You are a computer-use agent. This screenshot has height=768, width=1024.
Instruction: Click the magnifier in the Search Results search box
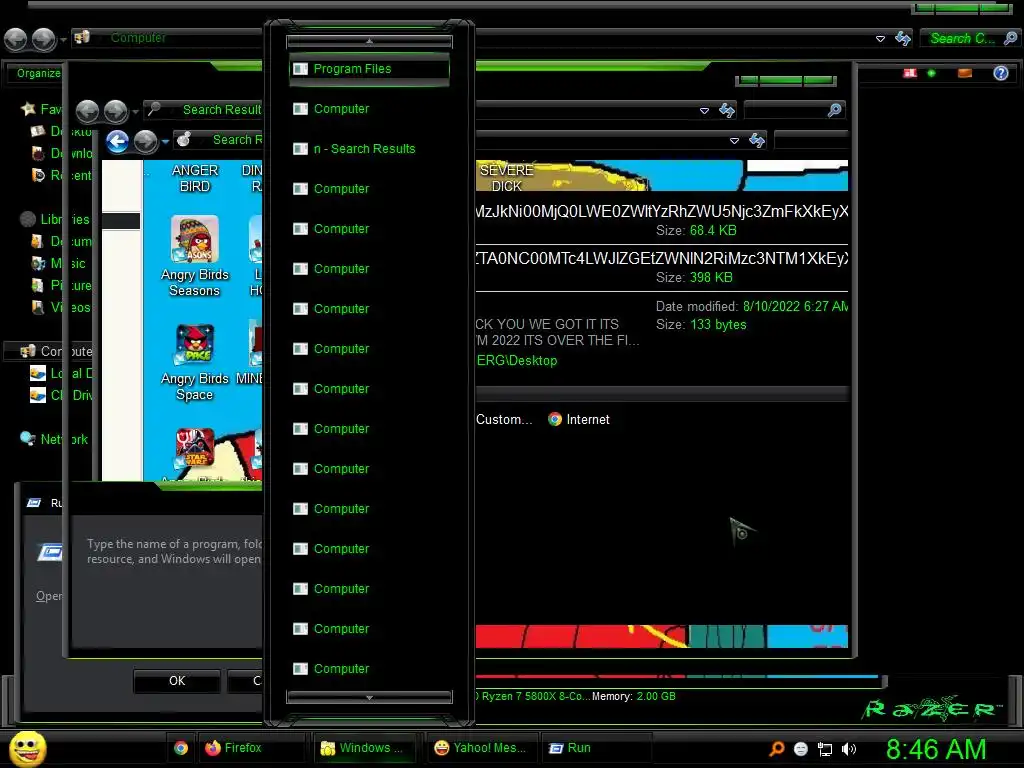834,110
